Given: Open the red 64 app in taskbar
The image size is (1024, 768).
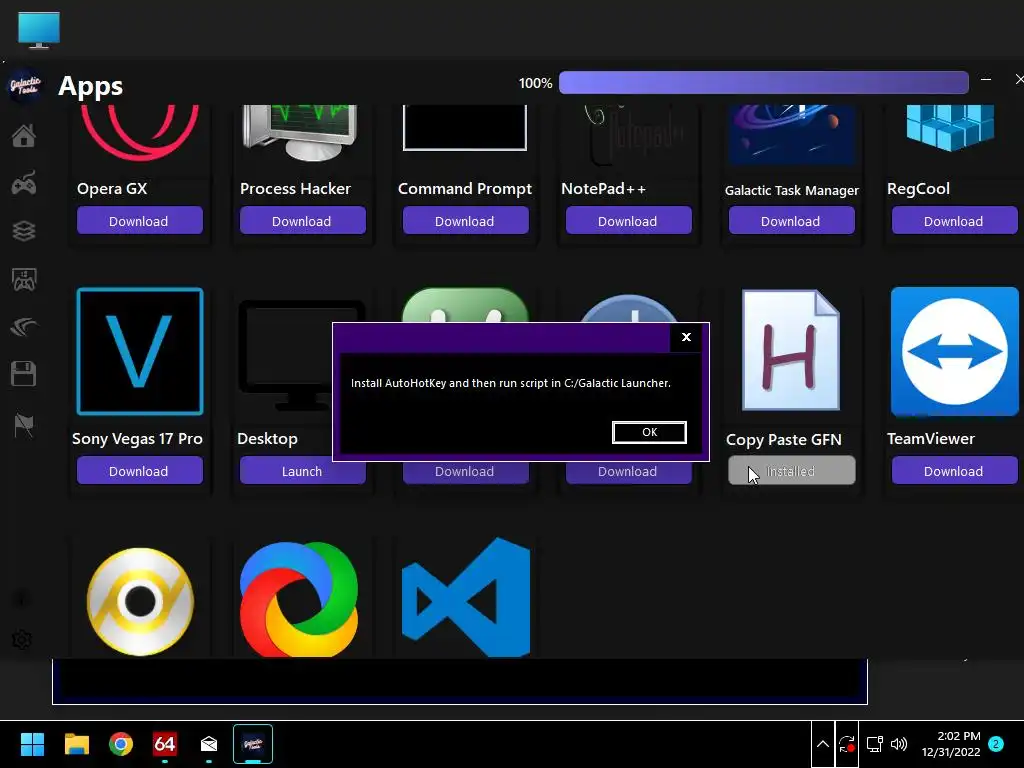Looking at the screenshot, I should 165,744.
